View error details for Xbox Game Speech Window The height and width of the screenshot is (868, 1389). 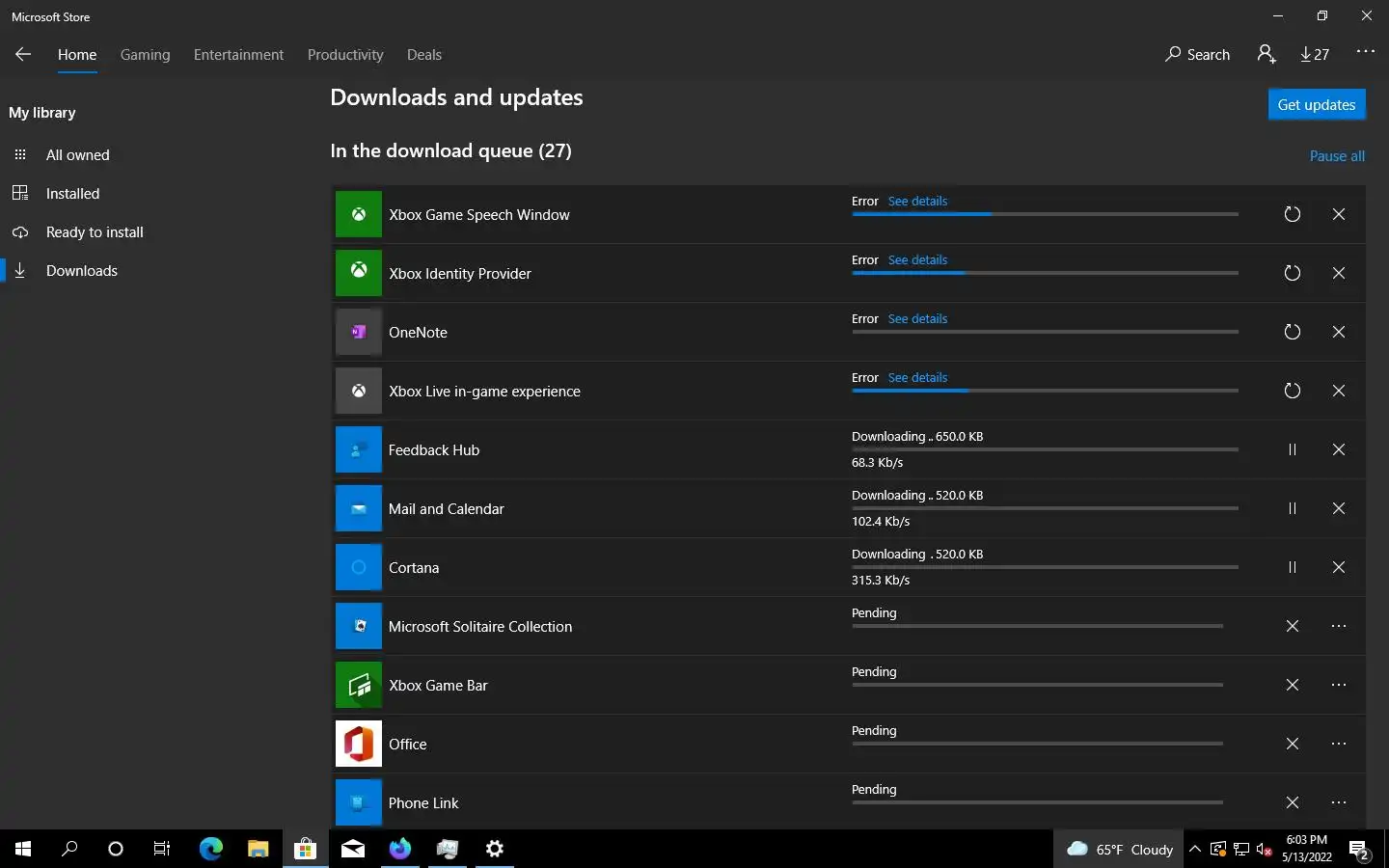click(917, 201)
